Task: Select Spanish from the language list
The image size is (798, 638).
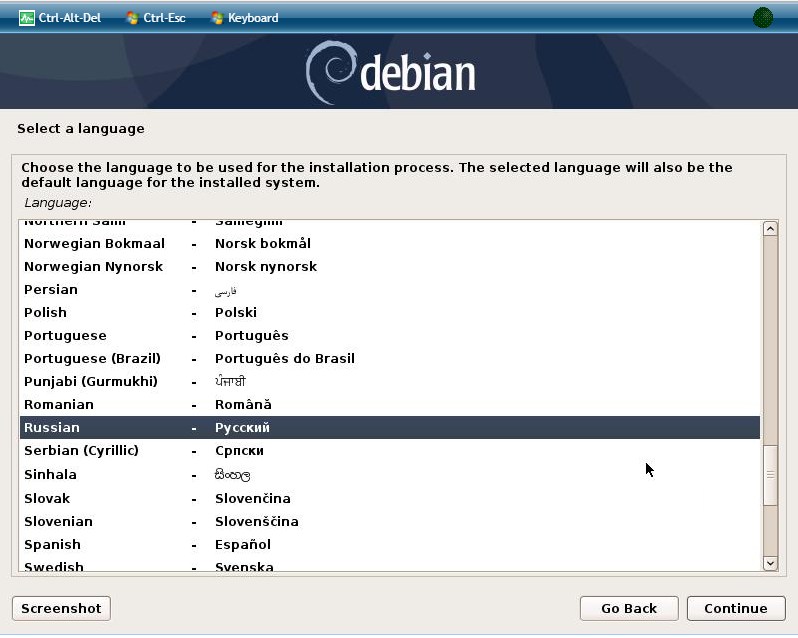Action: point(390,544)
